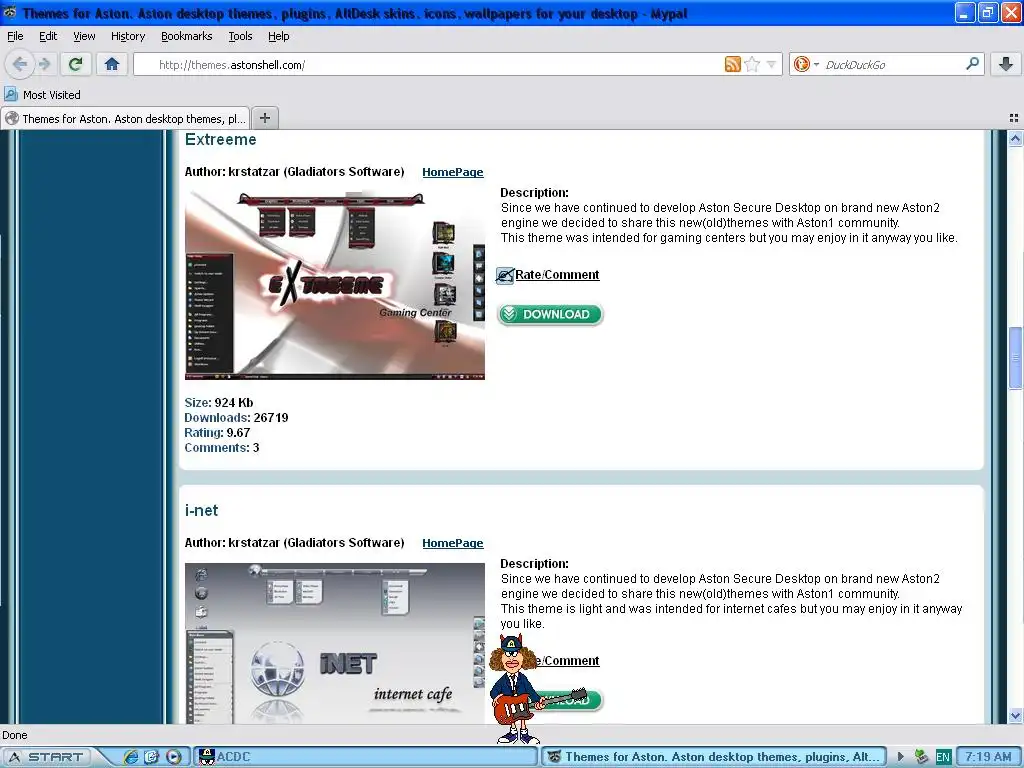Open the Extreeme theme preview thumbnail
The width and height of the screenshot is (1024, 768).
tap(335, 284)
